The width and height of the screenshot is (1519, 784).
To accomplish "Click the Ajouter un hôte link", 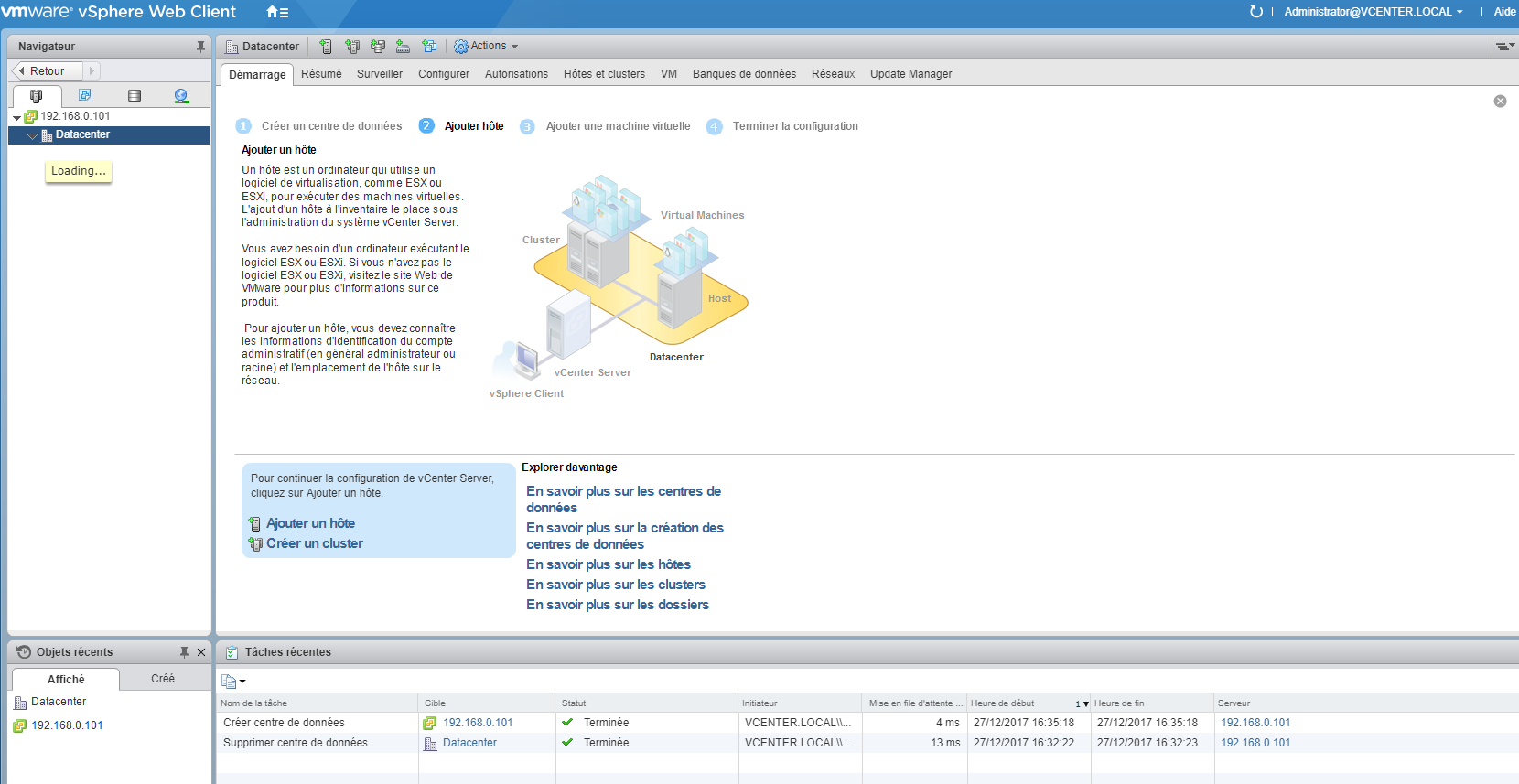I will coord(310,523).
